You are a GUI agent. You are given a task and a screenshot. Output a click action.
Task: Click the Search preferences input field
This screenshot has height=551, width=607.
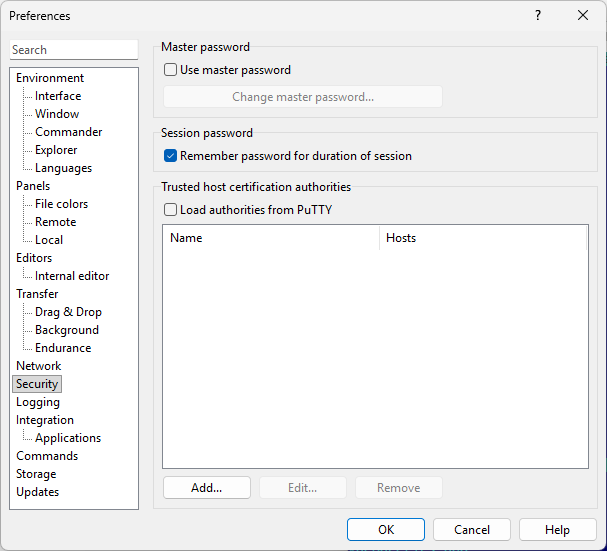pyautogui.click(x=74, y=50)
